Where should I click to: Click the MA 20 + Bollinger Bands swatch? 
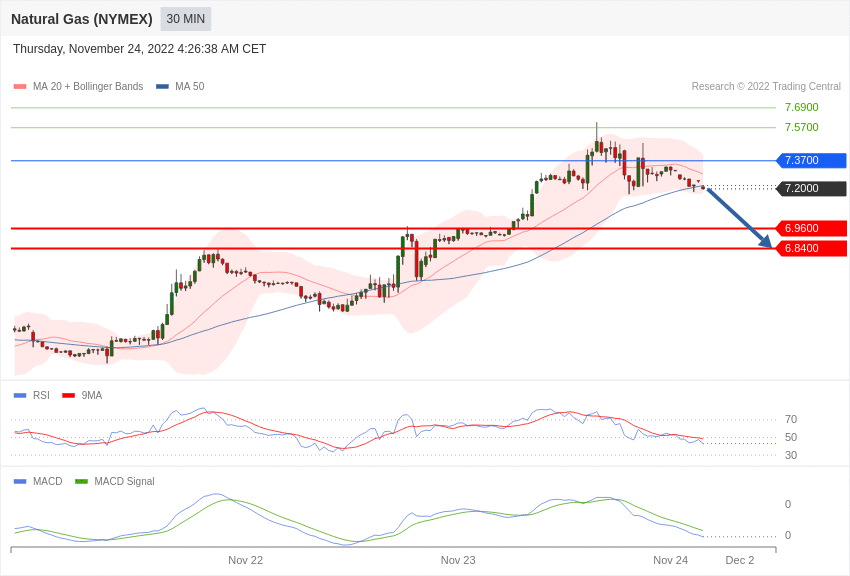[x=20, y=87]
